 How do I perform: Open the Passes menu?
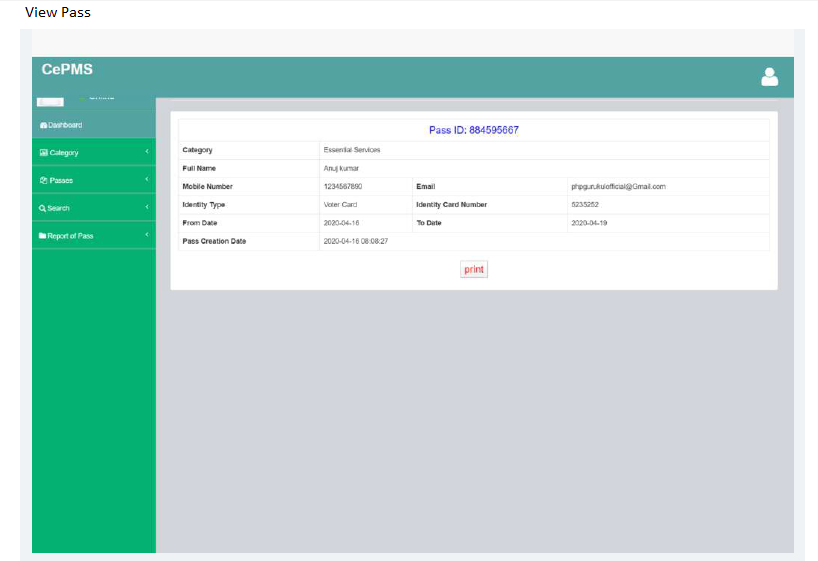pos(94,180)
